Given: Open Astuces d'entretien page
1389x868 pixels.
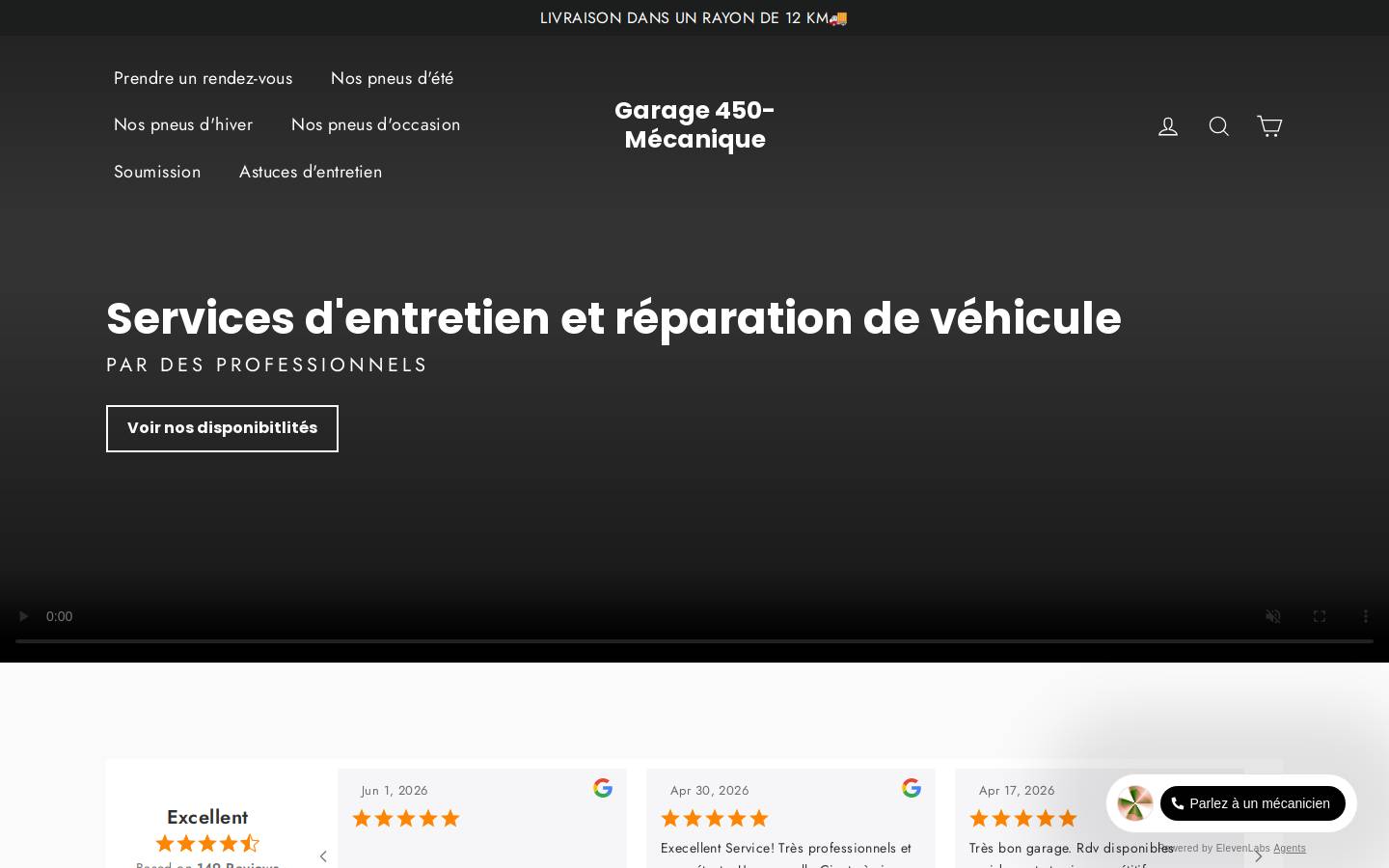Looking at the screenshot, I should click(311, 172).
